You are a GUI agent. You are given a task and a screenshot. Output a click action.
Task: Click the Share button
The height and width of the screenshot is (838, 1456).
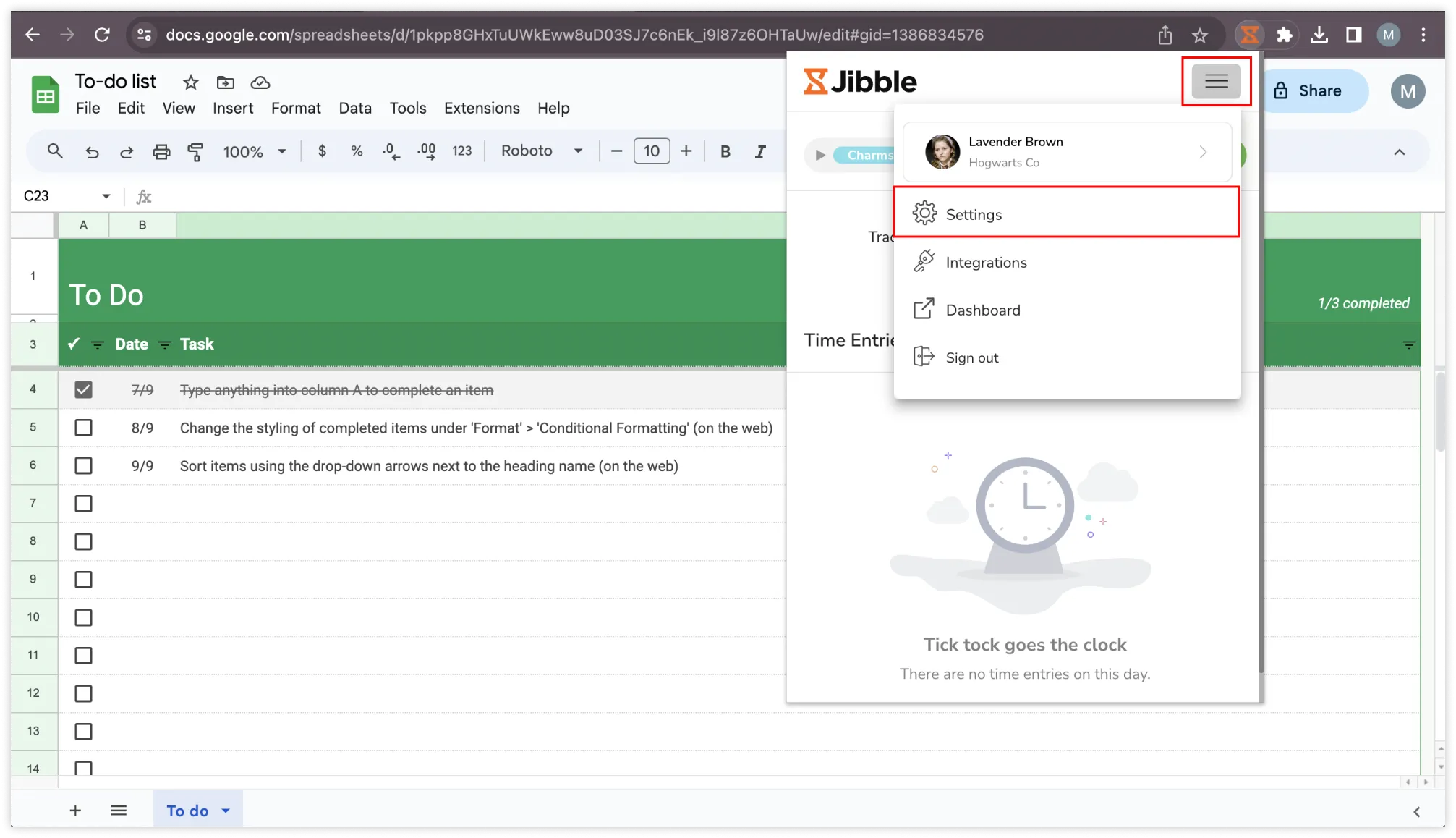(x=1309, y=91)
